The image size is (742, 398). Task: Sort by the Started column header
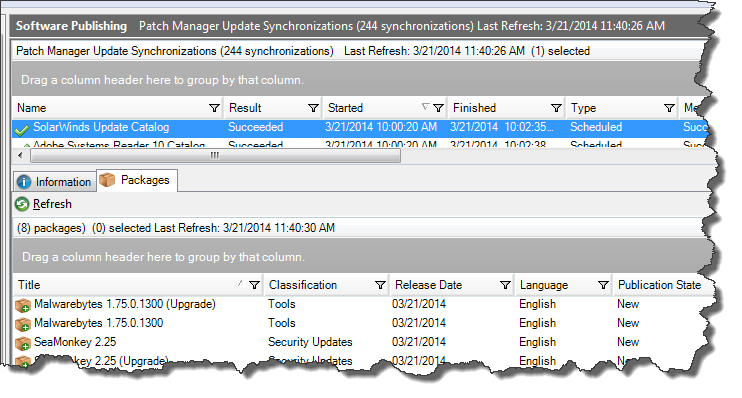pyautogui.click(x=385, y=108)
